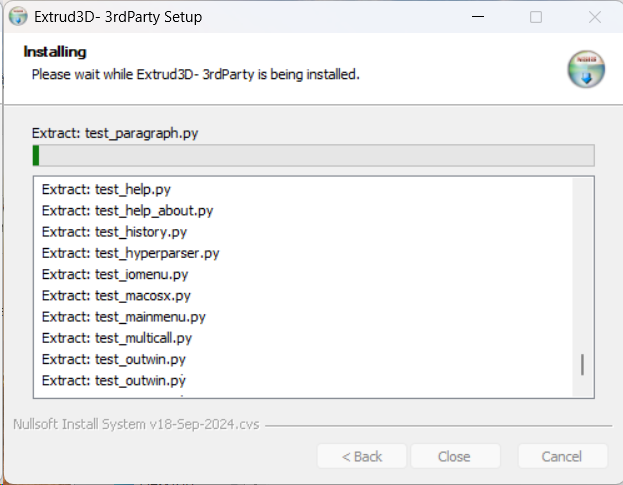
Task: Click the 'Extract: test_paragraph.py' status label
Action: click(x=115, y=133)
